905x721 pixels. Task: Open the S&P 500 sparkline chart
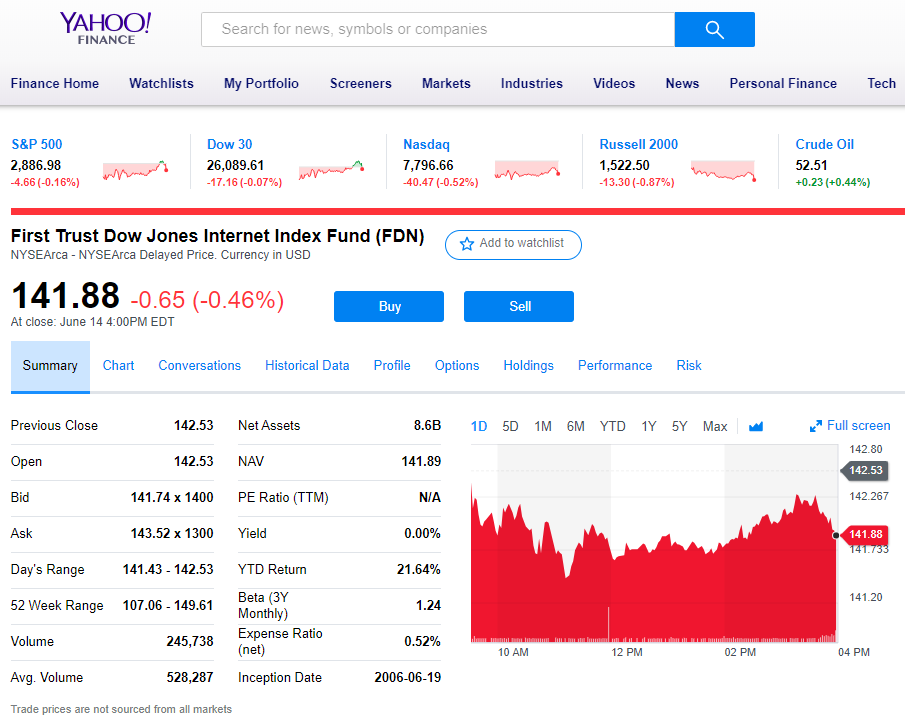135,170
